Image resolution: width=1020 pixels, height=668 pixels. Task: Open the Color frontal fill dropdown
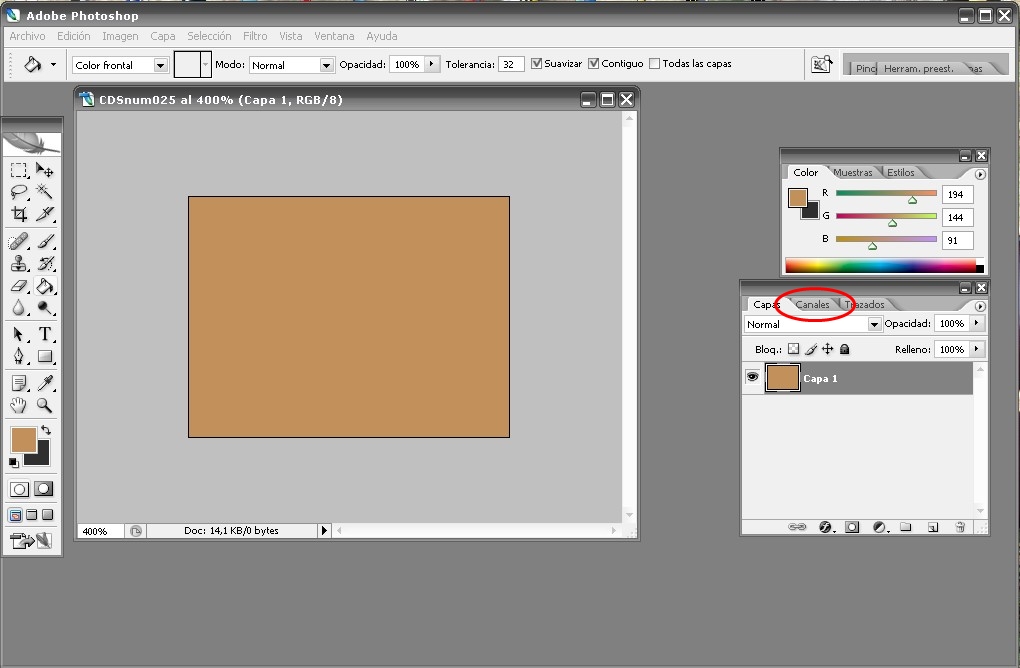coord(160,65)
